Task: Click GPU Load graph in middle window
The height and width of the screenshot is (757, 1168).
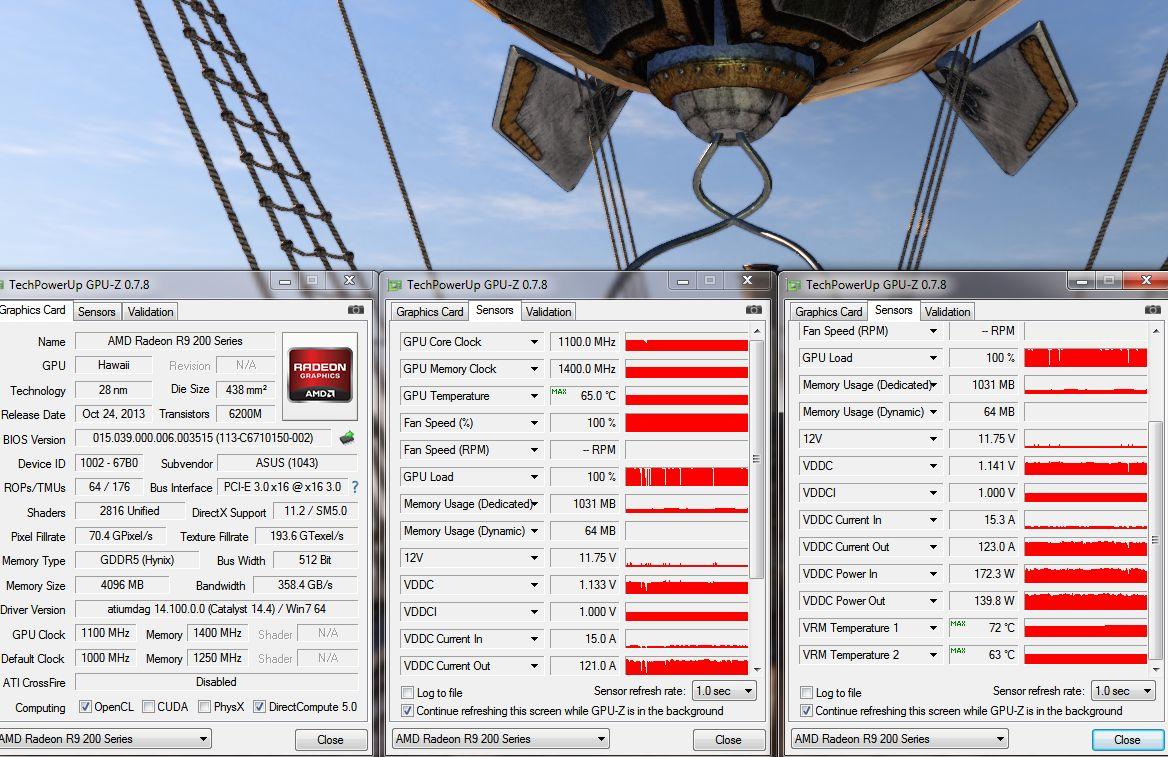Action: coord(687,477)
